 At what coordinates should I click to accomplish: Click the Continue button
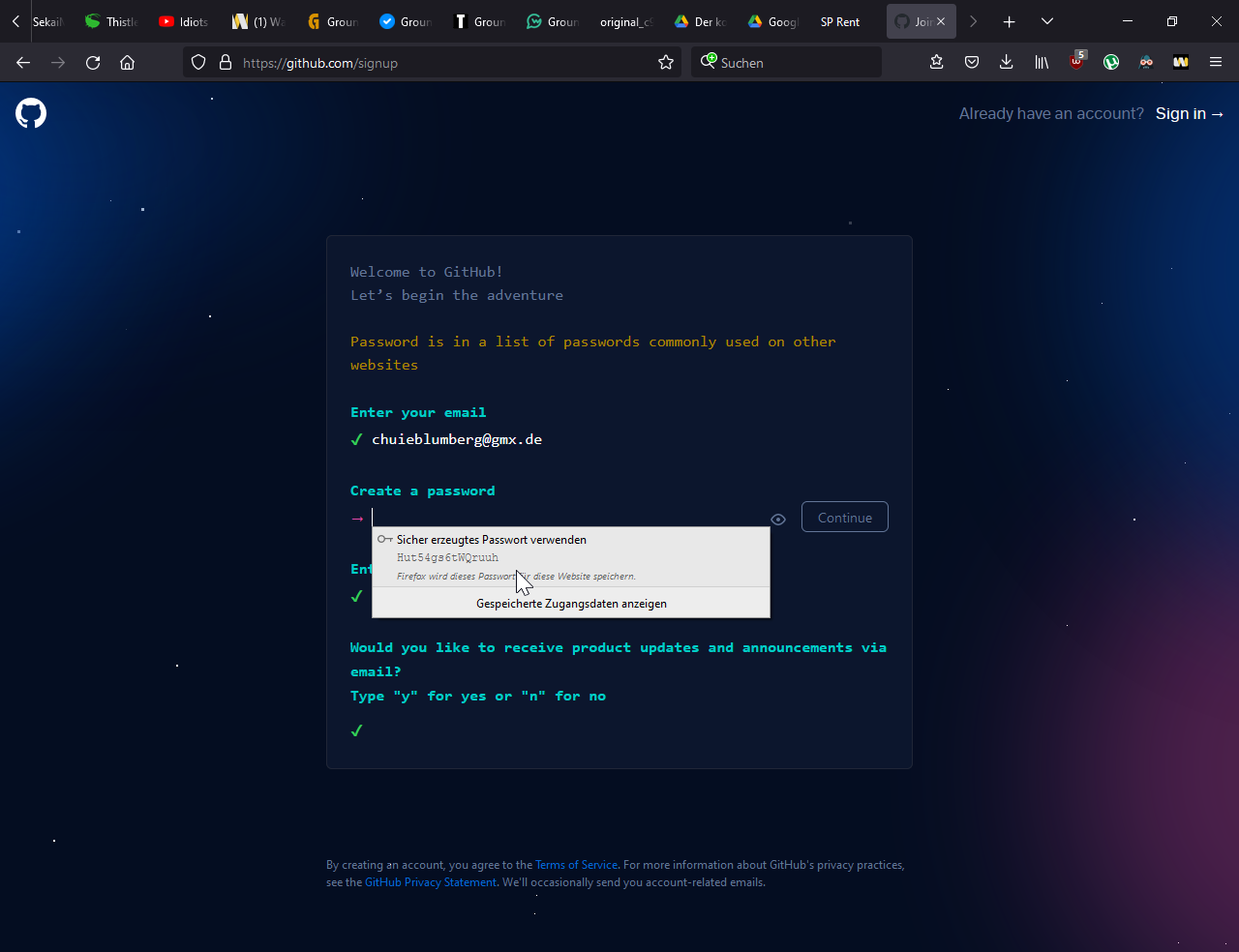(845, 518)
